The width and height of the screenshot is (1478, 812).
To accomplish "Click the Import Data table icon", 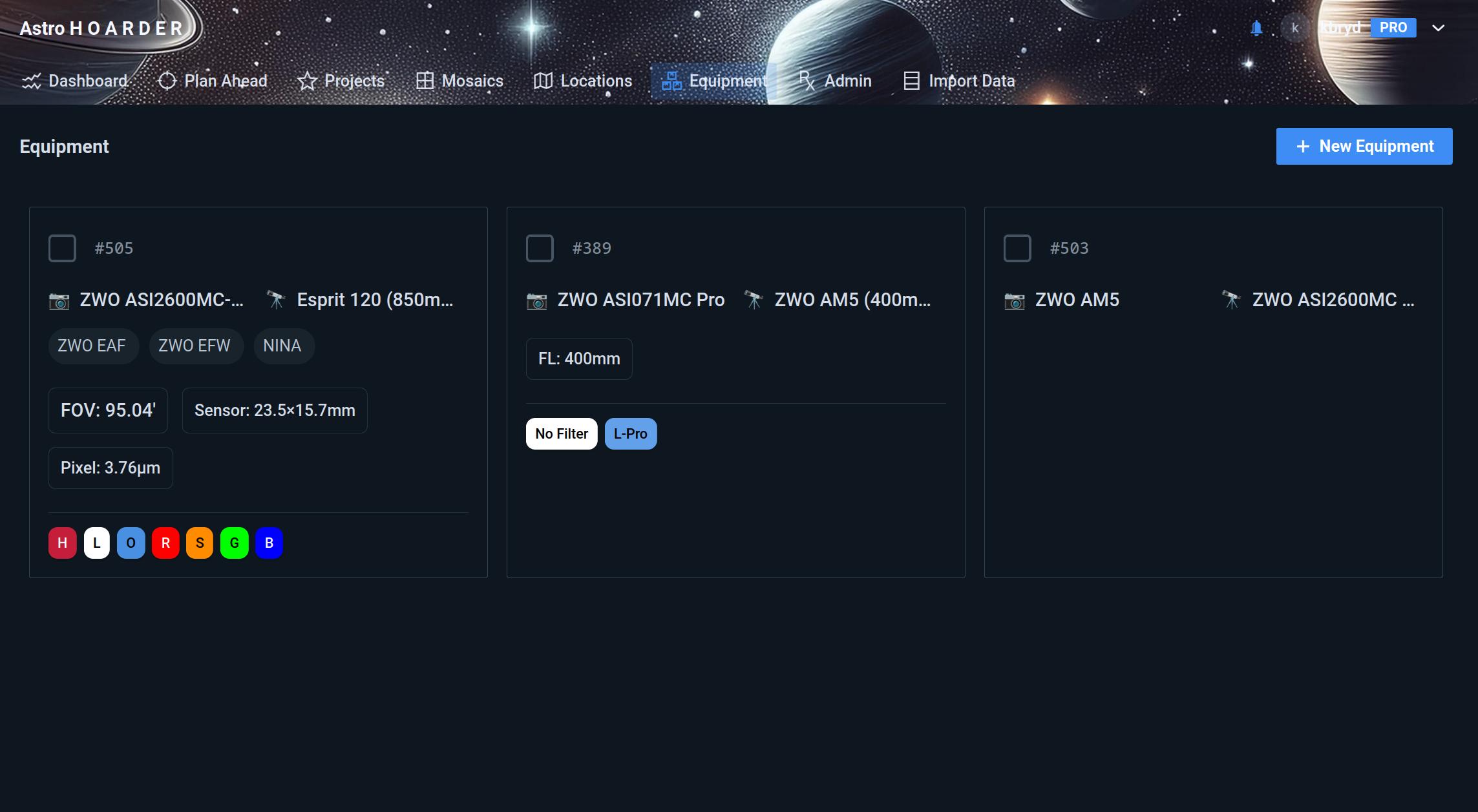I will click(x=911, y=81).
